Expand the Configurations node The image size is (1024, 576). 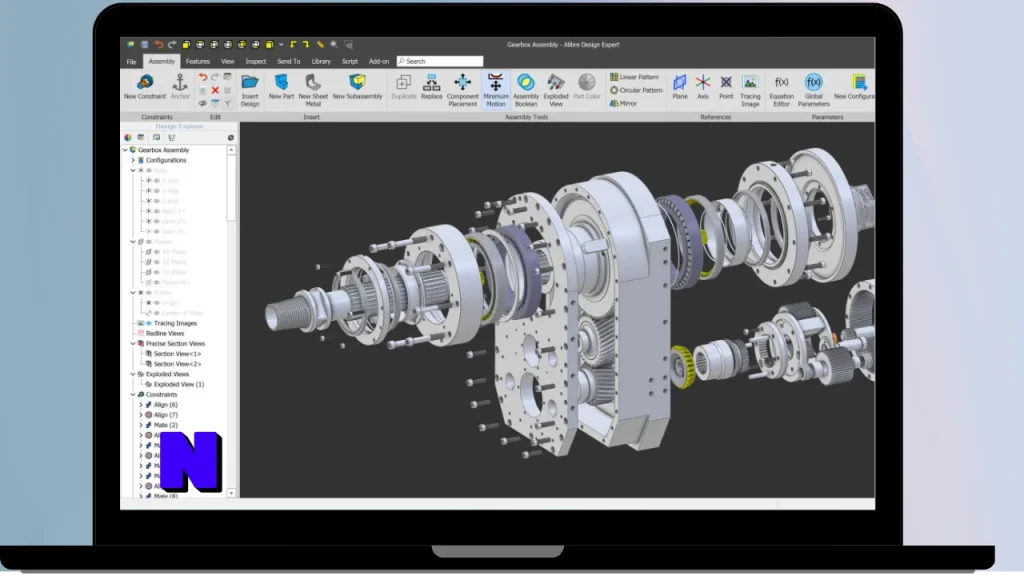click(x=133, y=160)
